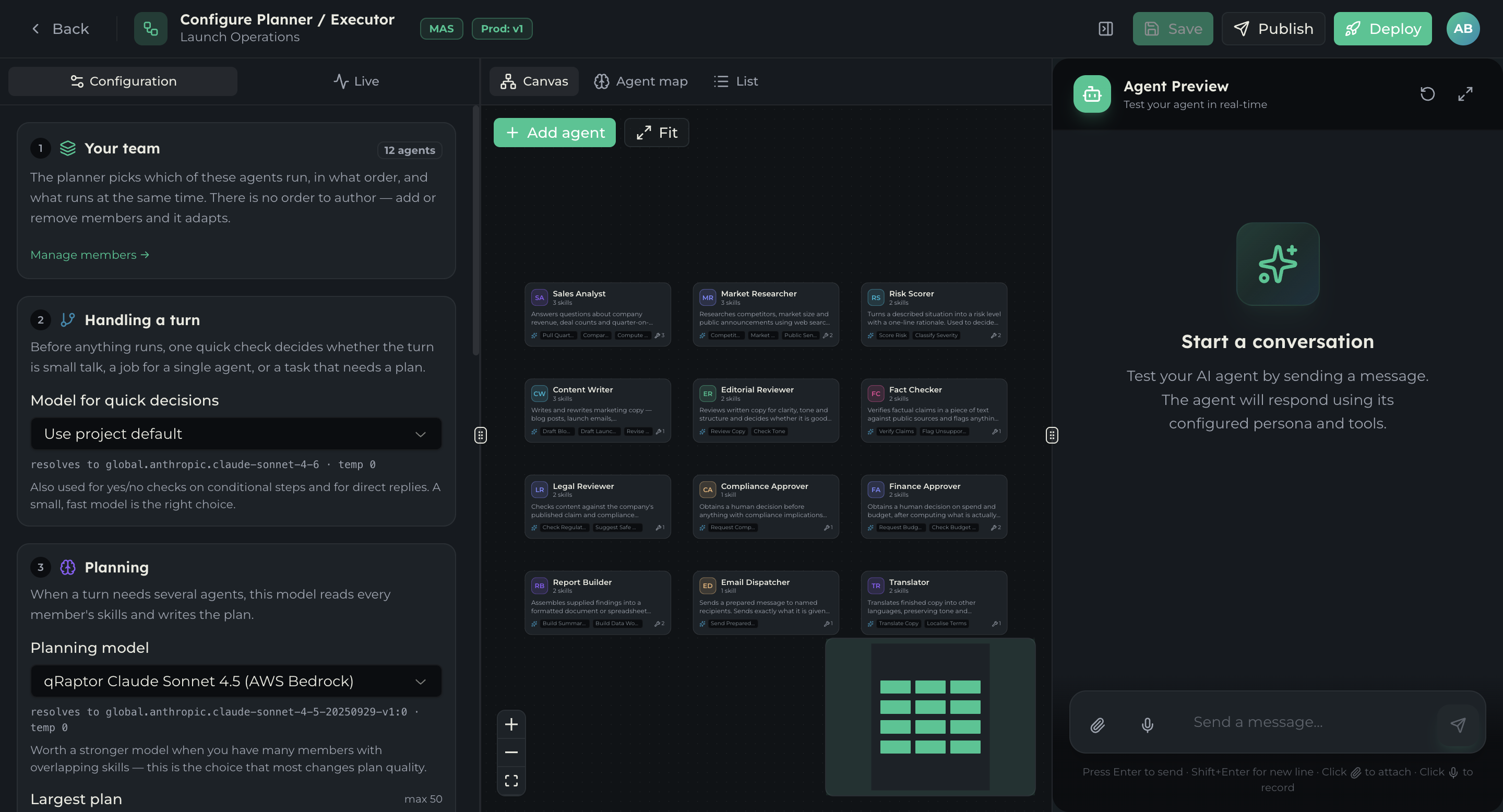The width and height of the screenshot is (1503, 812).
Task: Click the SA avatar on Sales Analyst
Action: [539, 297]
